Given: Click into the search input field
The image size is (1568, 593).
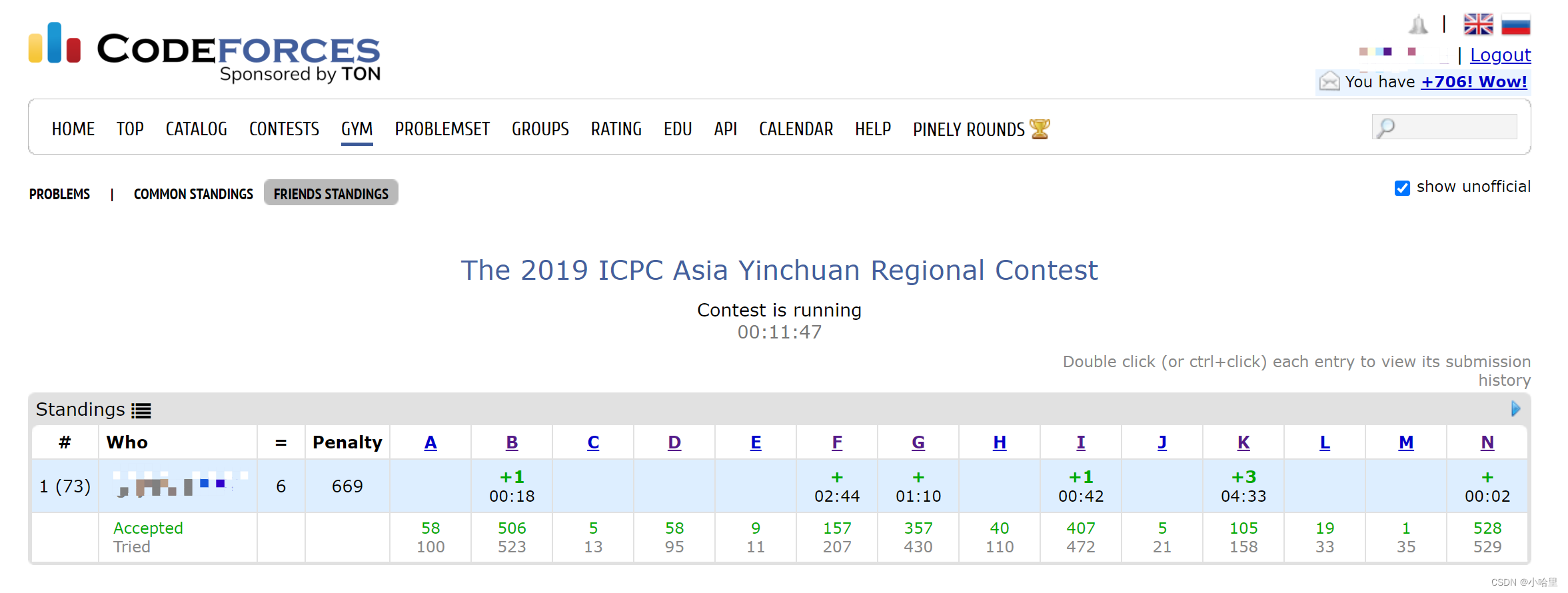Looking at the screenshot, I should (x=1445, y=127).
